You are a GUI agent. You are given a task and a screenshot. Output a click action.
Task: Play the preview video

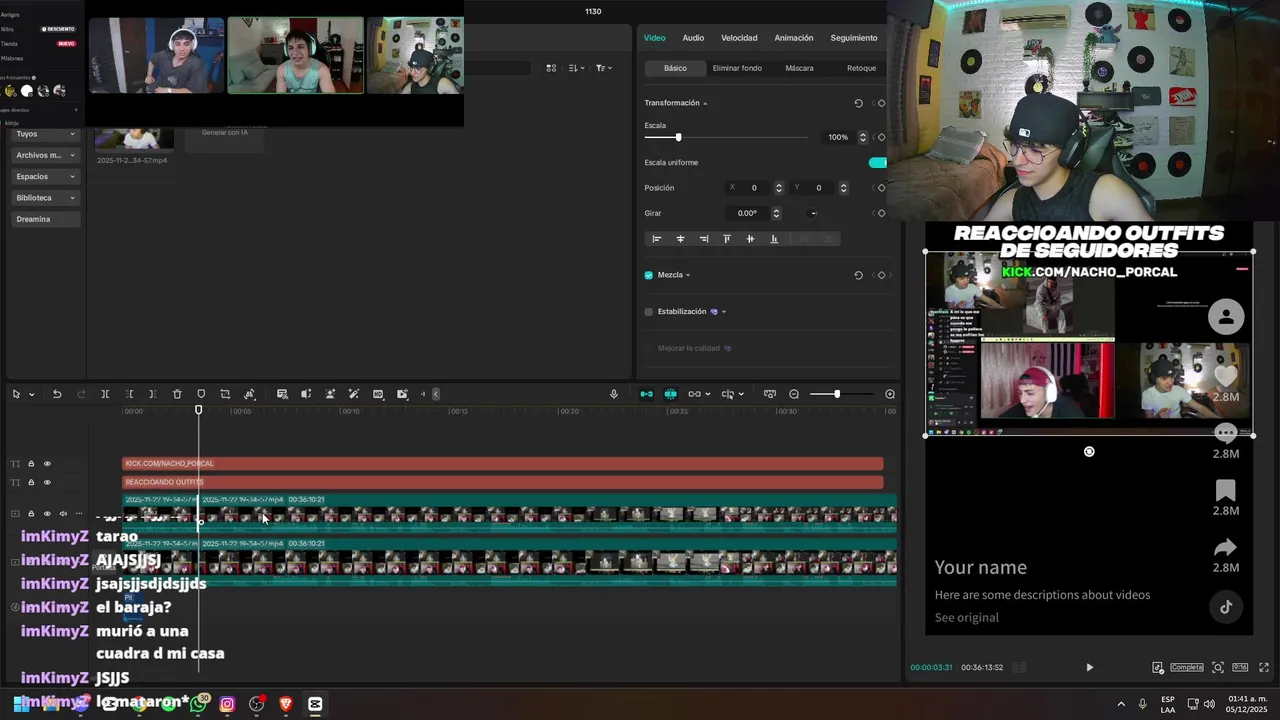coord(1089,667)
